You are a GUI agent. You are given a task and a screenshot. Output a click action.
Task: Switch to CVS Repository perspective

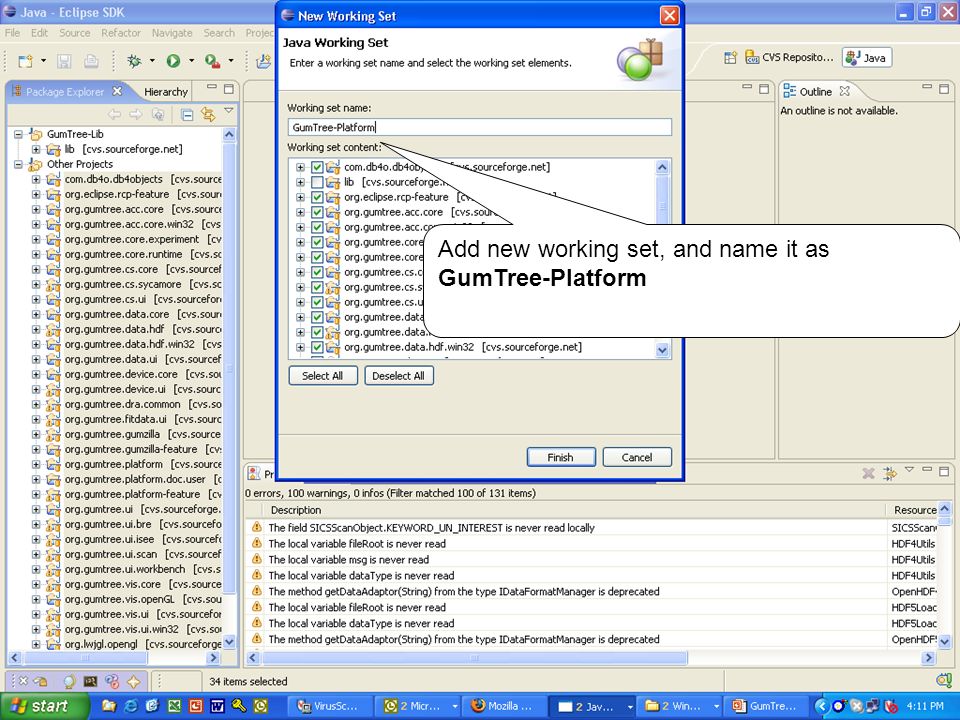(789, 58)
